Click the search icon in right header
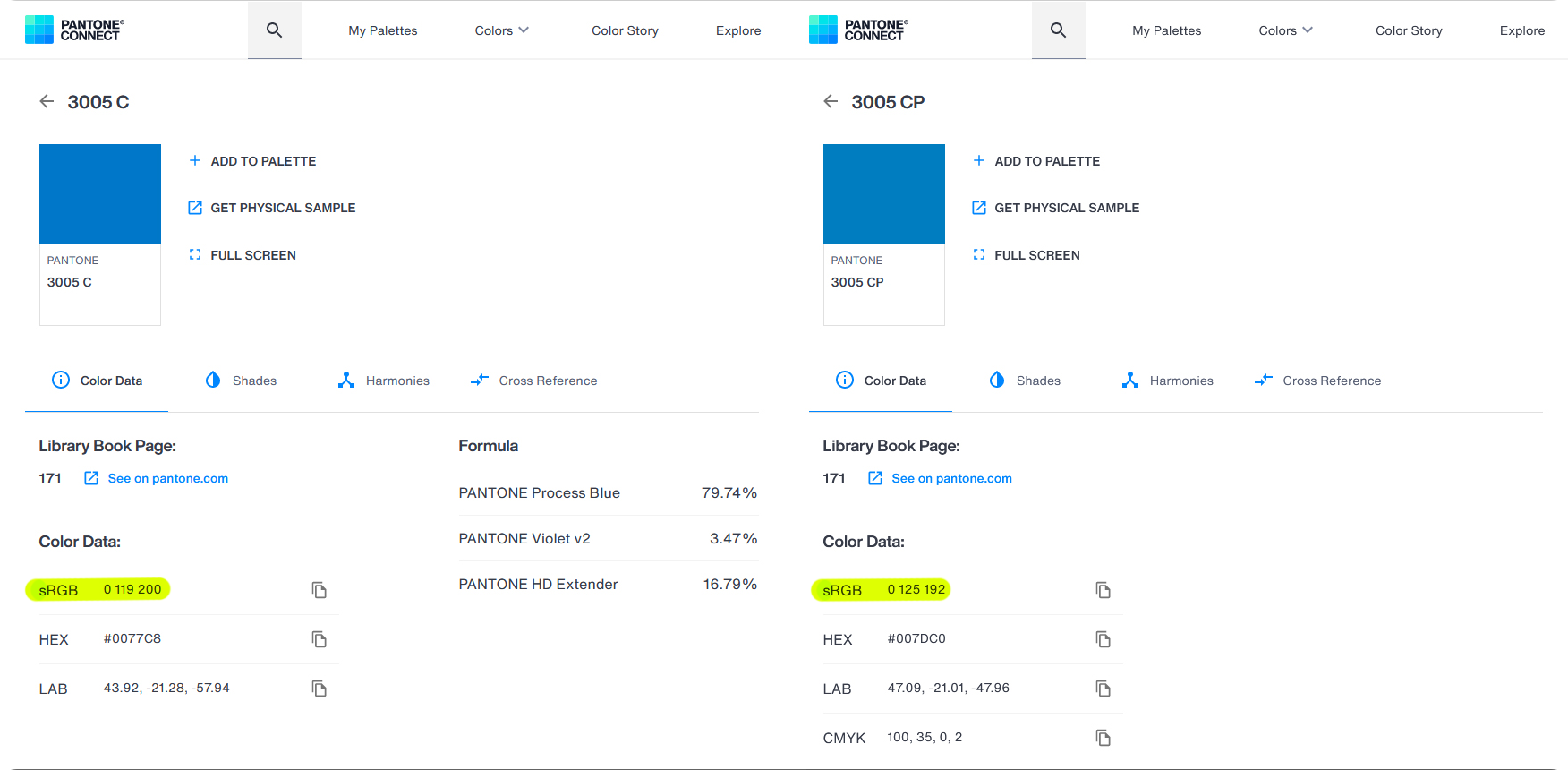Viewport: 1568px width, 770px height. pyautogui.click(x=1058, y=30)
